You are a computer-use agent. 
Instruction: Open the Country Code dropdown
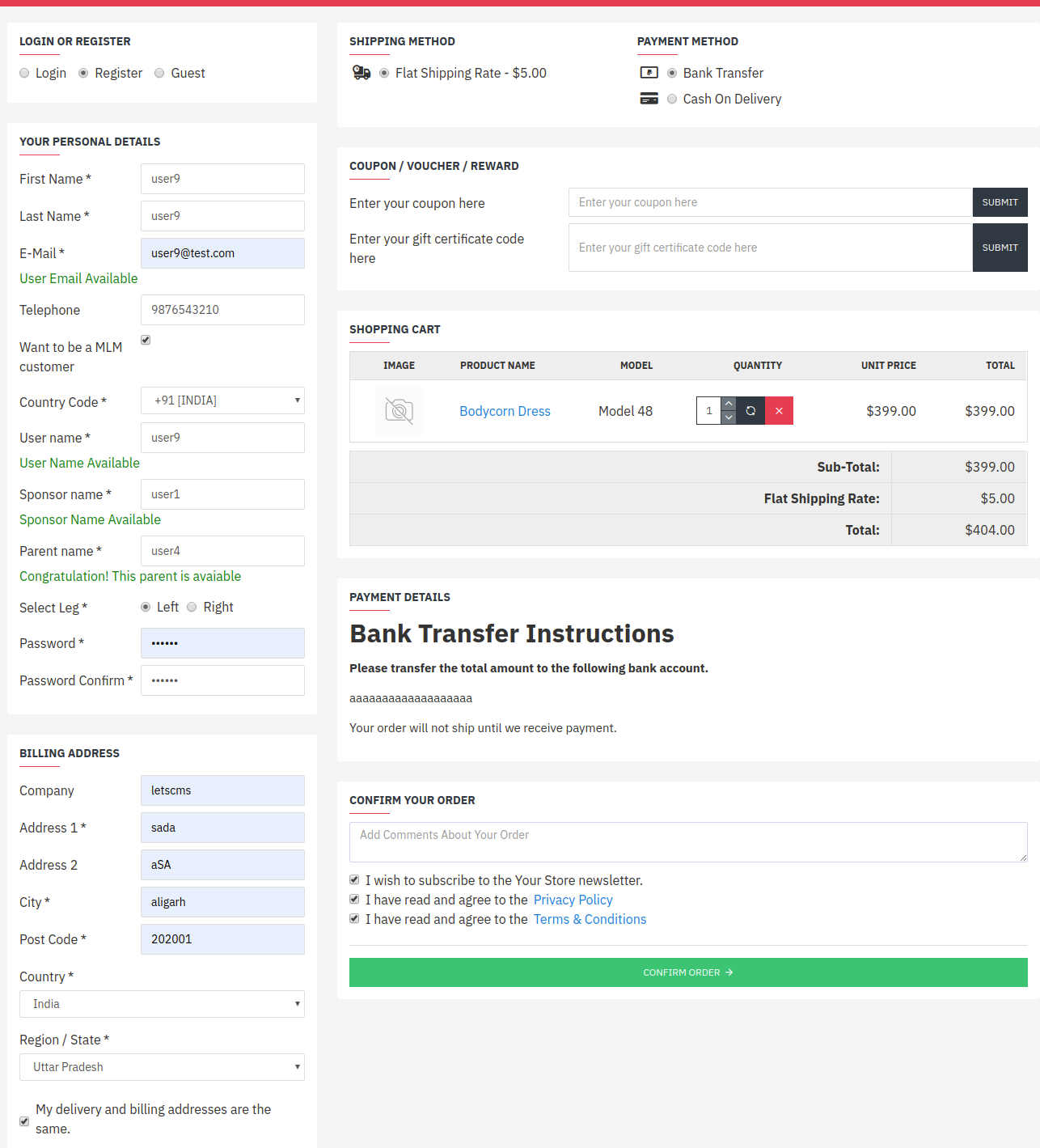pos(222,400)
